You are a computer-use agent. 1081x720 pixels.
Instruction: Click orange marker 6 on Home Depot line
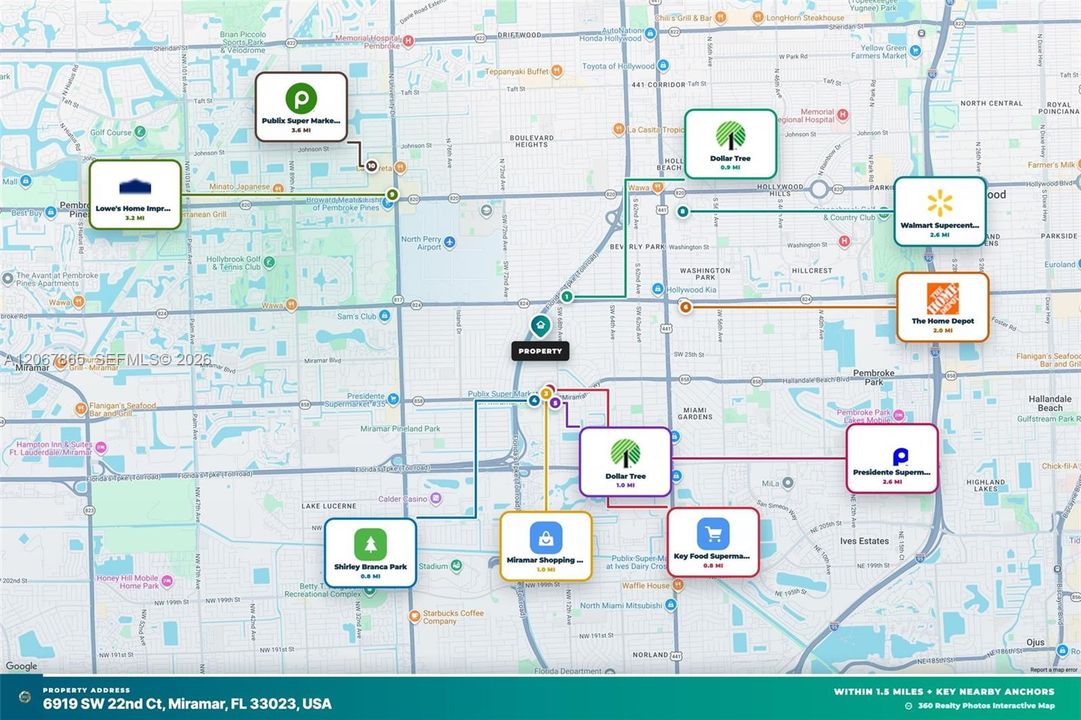pyautogui.click(x=685, y=307)
